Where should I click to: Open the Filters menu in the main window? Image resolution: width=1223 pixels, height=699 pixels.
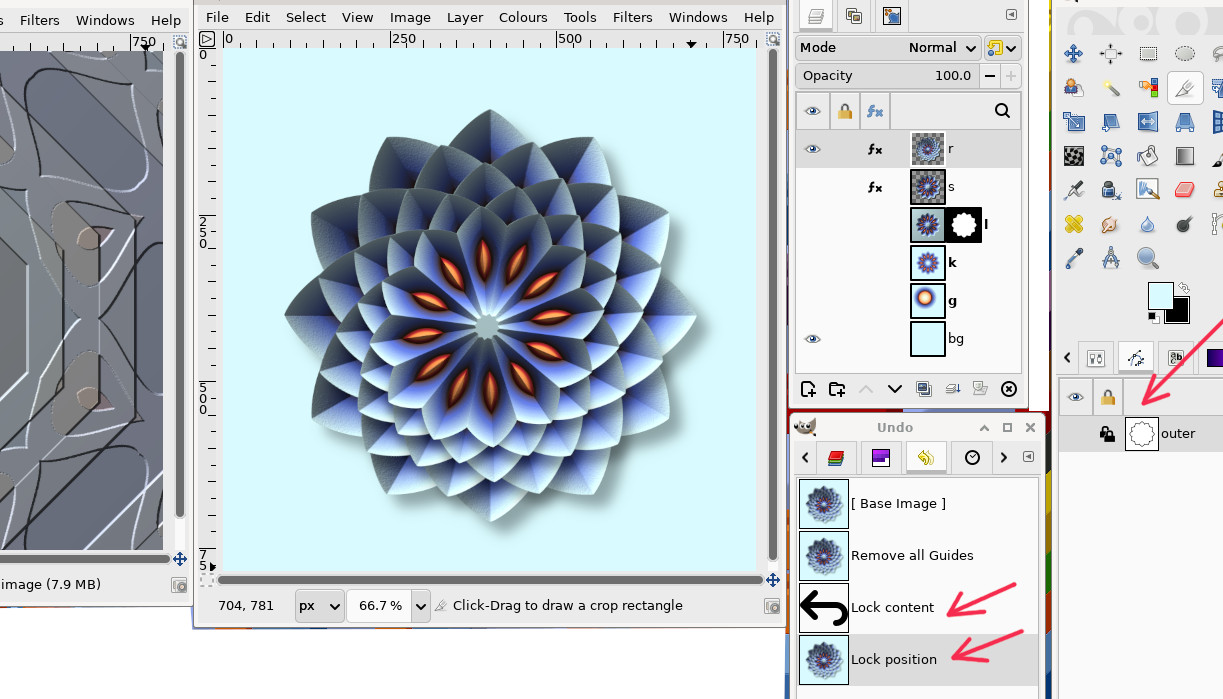click(632, 17)
